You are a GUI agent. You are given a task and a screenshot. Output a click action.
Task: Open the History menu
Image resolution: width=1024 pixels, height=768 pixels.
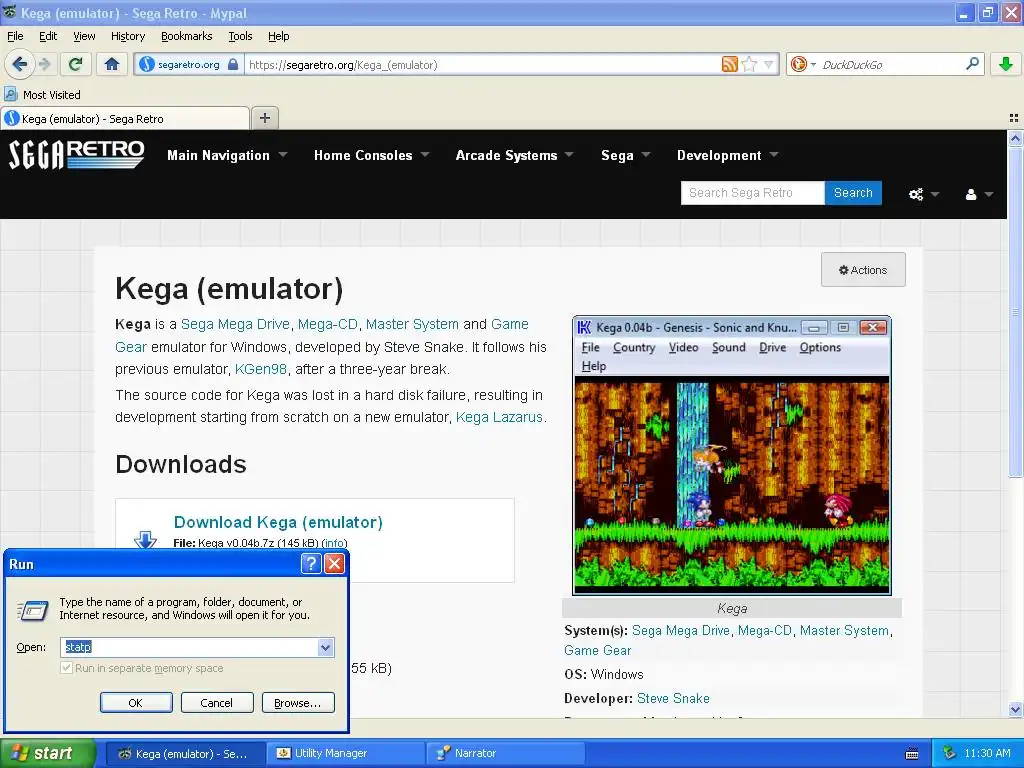(128, 36)
